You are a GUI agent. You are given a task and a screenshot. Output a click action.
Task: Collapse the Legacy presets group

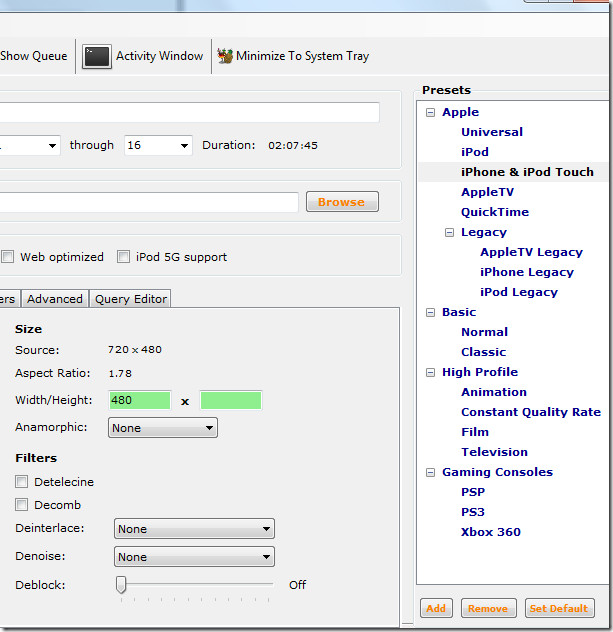(x=449, y=233)
